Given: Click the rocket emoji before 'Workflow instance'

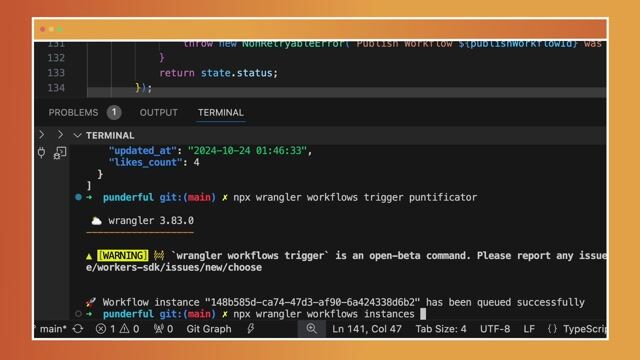Looking at the screenshot, I should point(91,302).
